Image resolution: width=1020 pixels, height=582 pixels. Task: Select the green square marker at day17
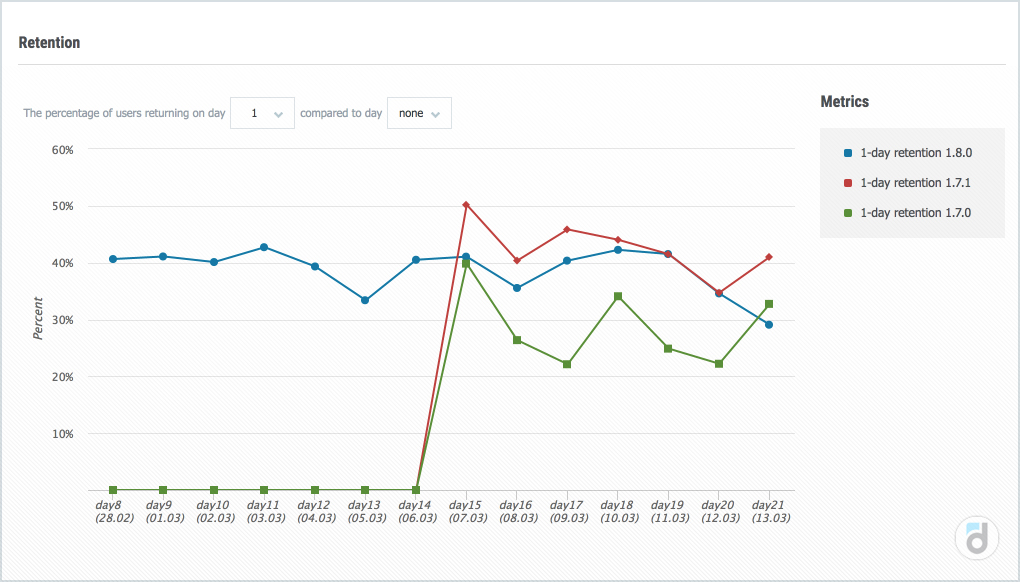pos(567,364)
